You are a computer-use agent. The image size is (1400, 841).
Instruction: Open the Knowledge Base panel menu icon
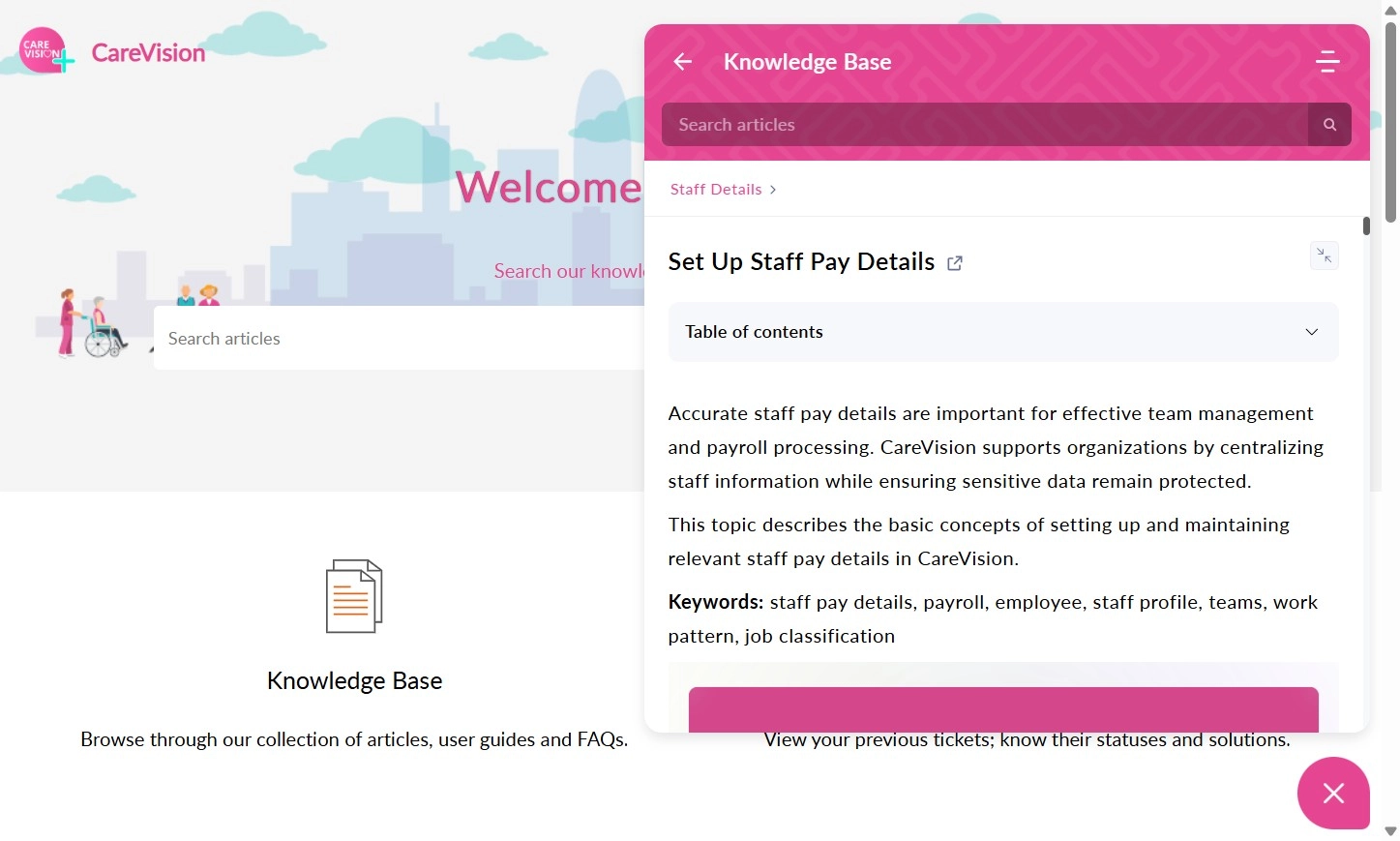1327,62
